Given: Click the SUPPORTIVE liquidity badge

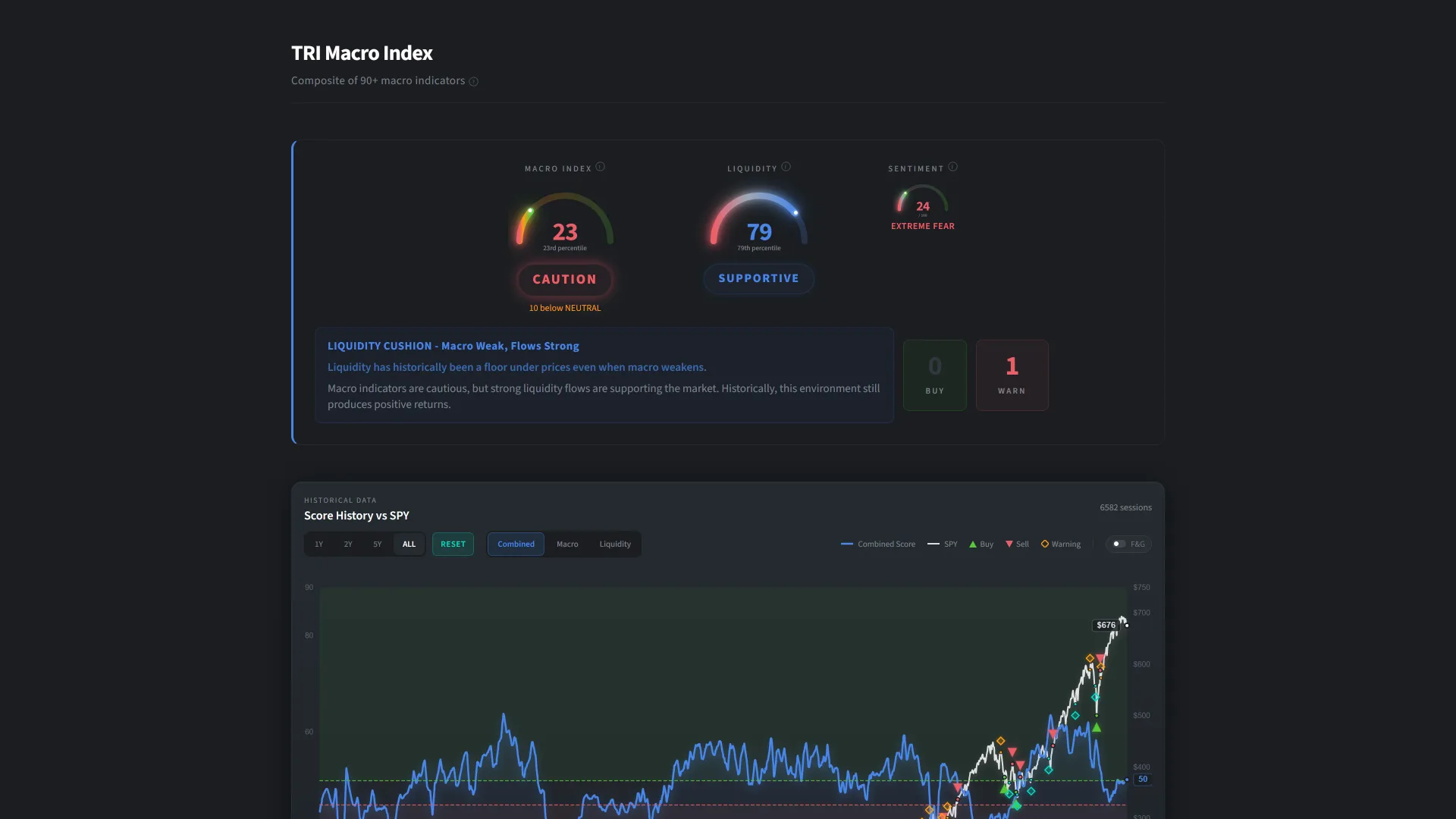Looking at the screenshot, I should [758, 278].
